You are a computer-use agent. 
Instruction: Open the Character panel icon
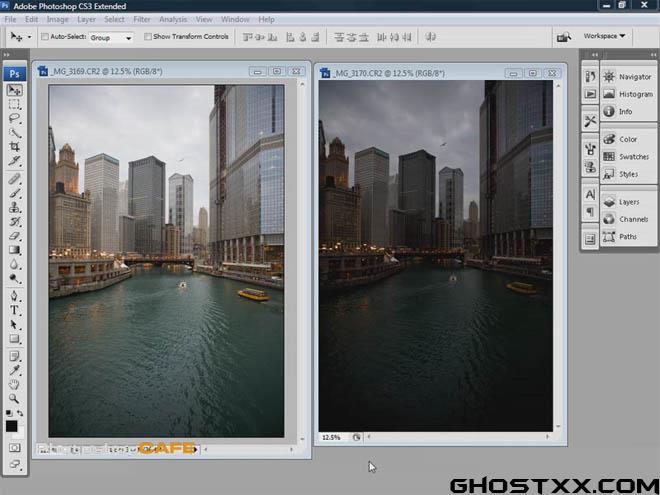(590, 194)
